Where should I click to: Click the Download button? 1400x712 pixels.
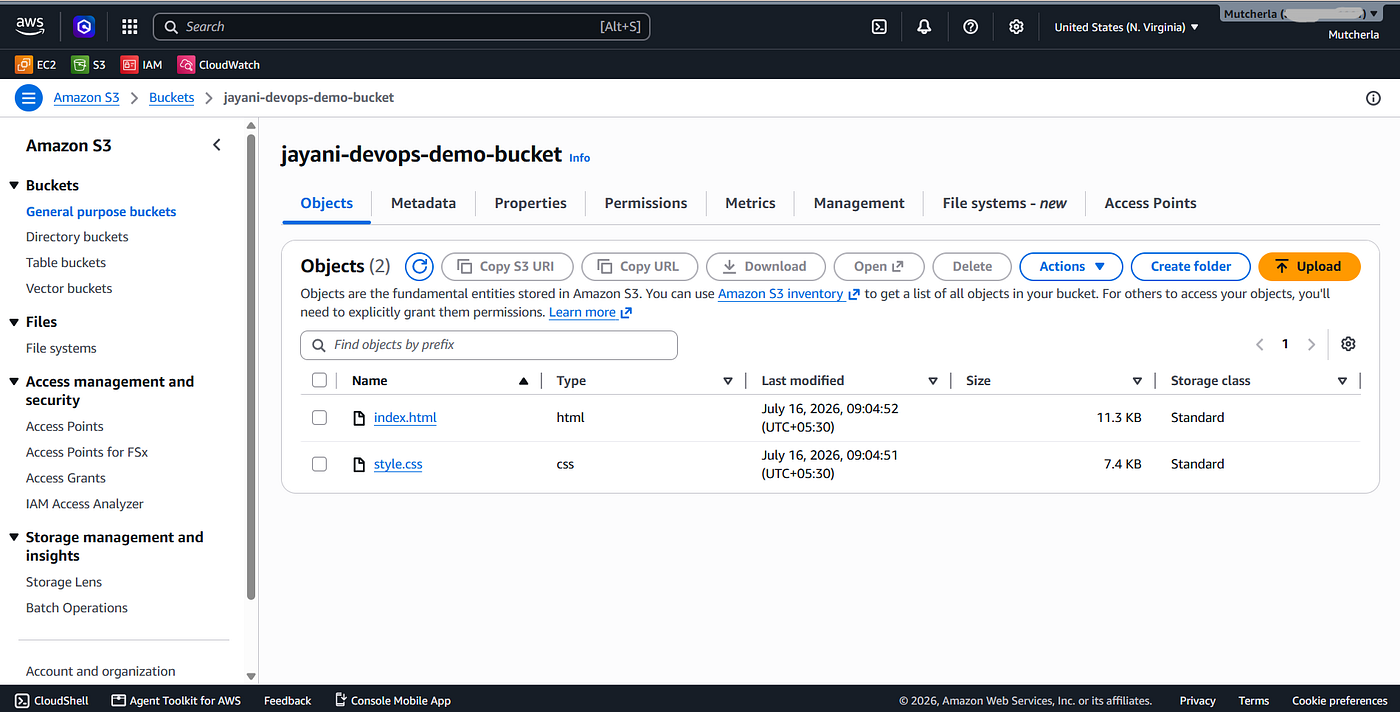(x=765, y=266)
